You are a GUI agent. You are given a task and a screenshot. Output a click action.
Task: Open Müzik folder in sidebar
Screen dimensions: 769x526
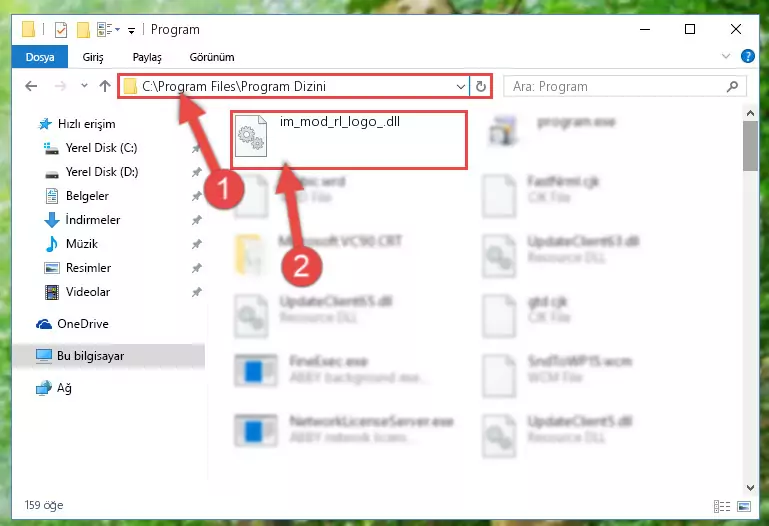click(82, 244)
